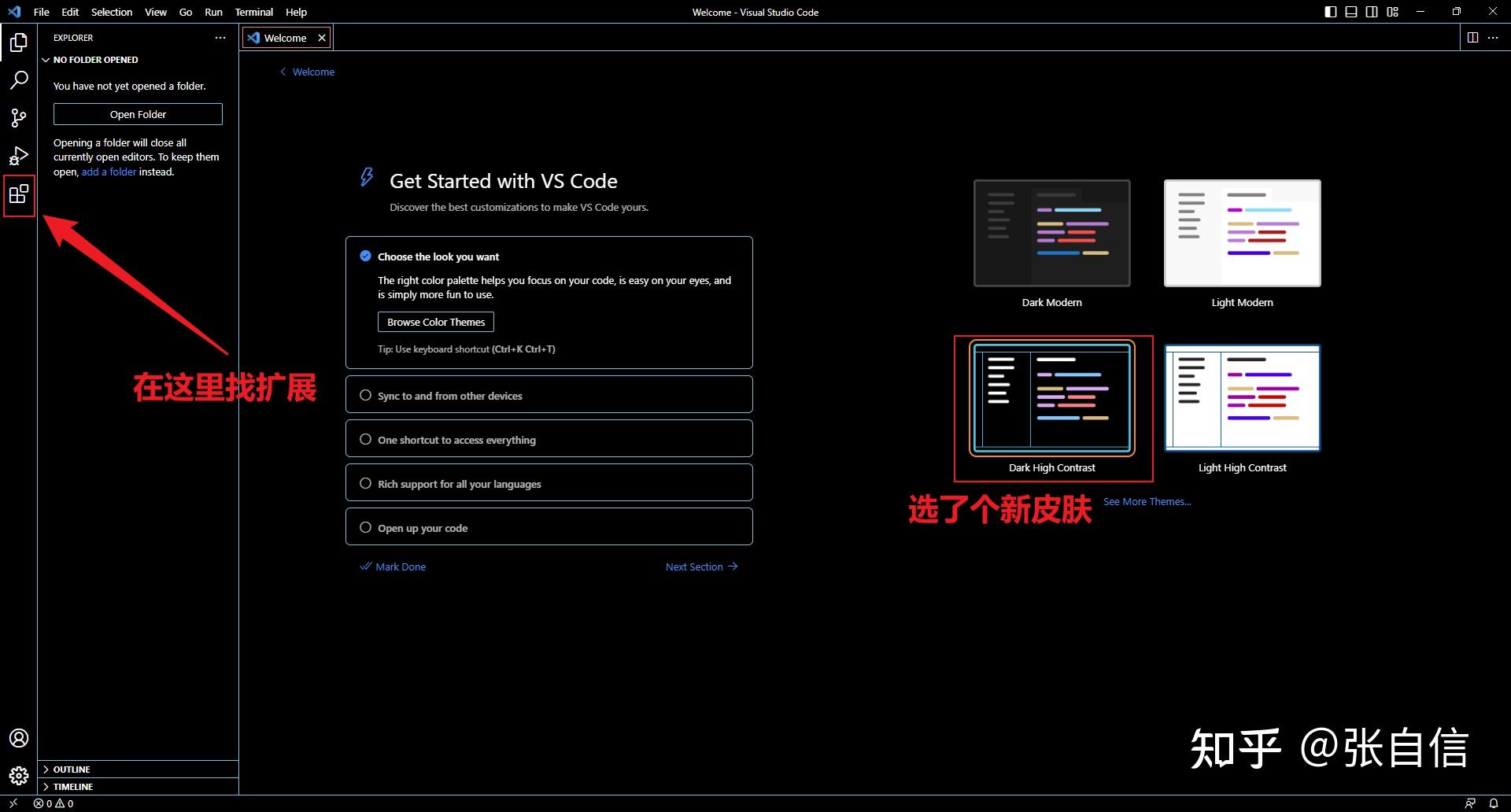Expand the Outline section
This screenshot has height=812, width=1511.
click(x=71, y=769)
